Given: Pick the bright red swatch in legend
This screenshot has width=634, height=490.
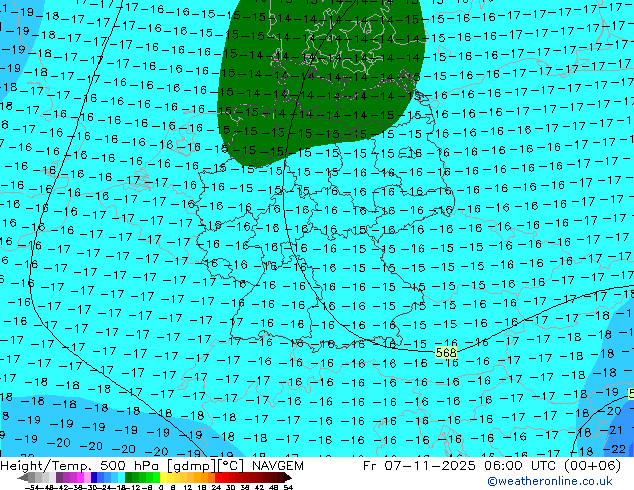Looking at the screenshot, I should pyautogui.click(x=218, y=477).
